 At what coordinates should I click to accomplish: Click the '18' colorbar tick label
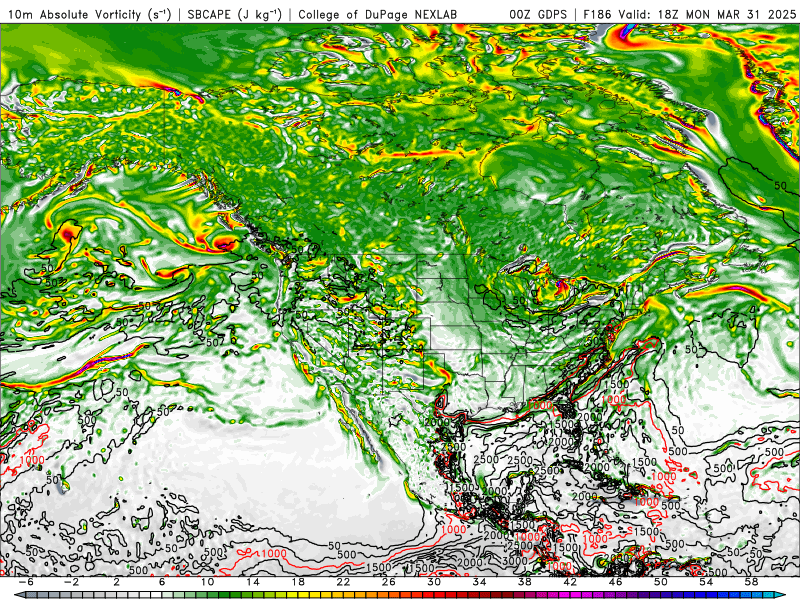pyautogui.click(x=298, y=582)
